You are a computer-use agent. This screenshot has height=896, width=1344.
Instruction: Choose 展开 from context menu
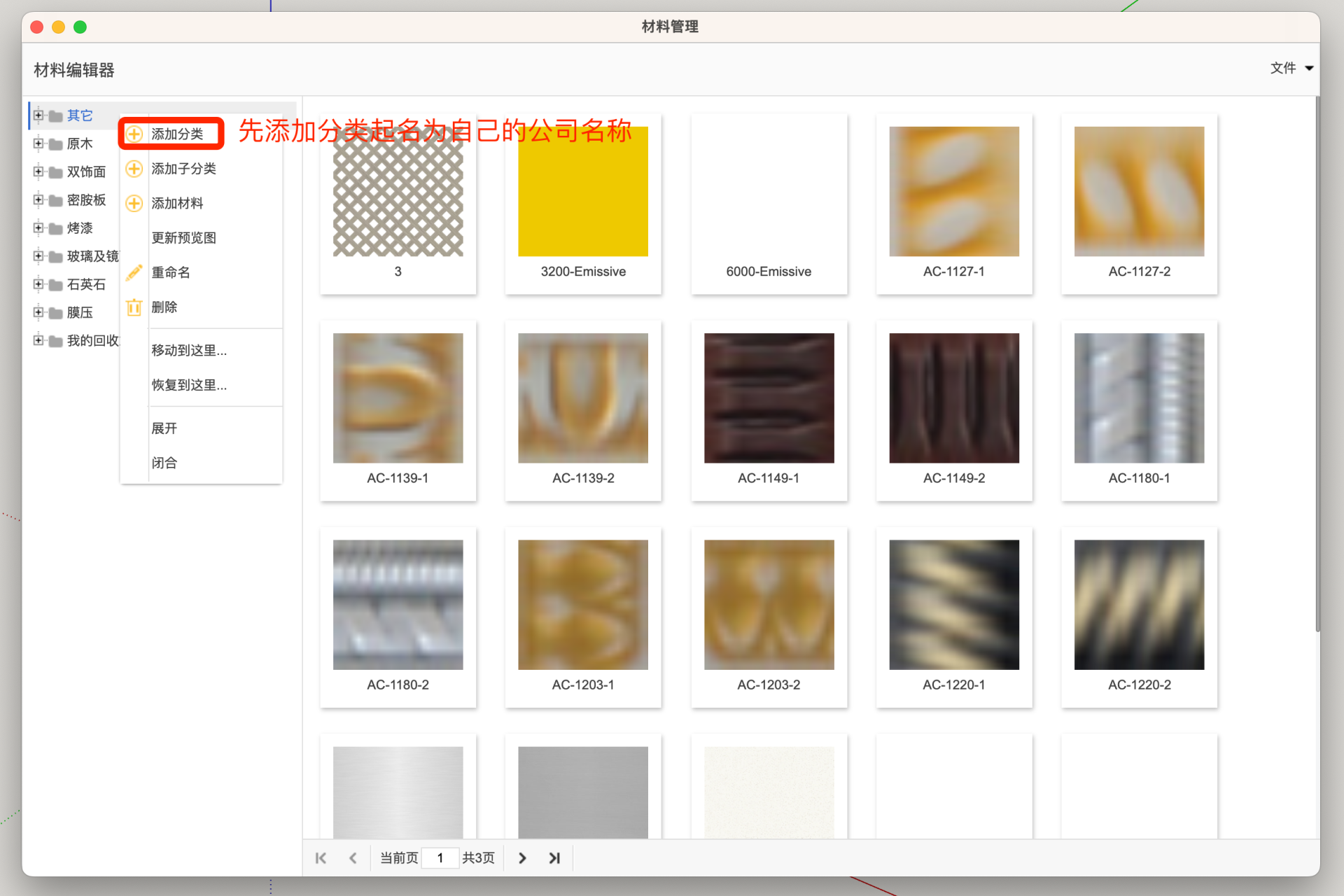click(x=202, y=428)
